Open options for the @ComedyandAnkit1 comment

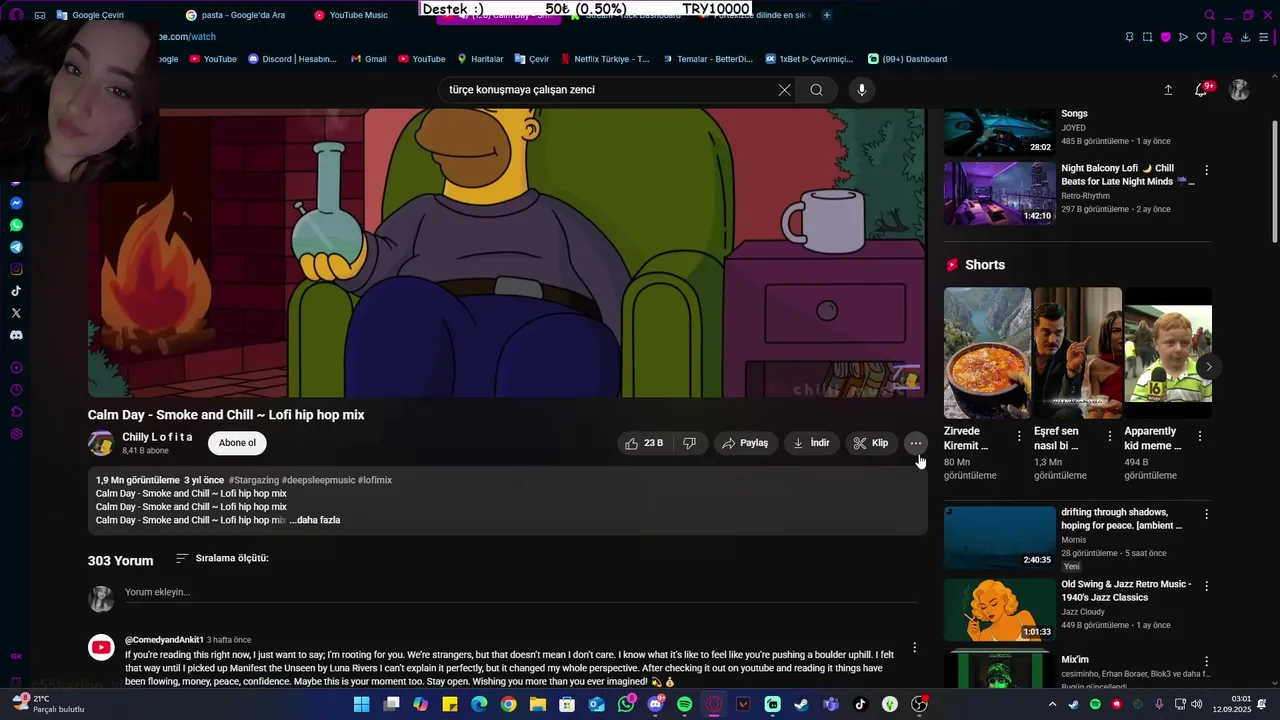tap(914, 648)
